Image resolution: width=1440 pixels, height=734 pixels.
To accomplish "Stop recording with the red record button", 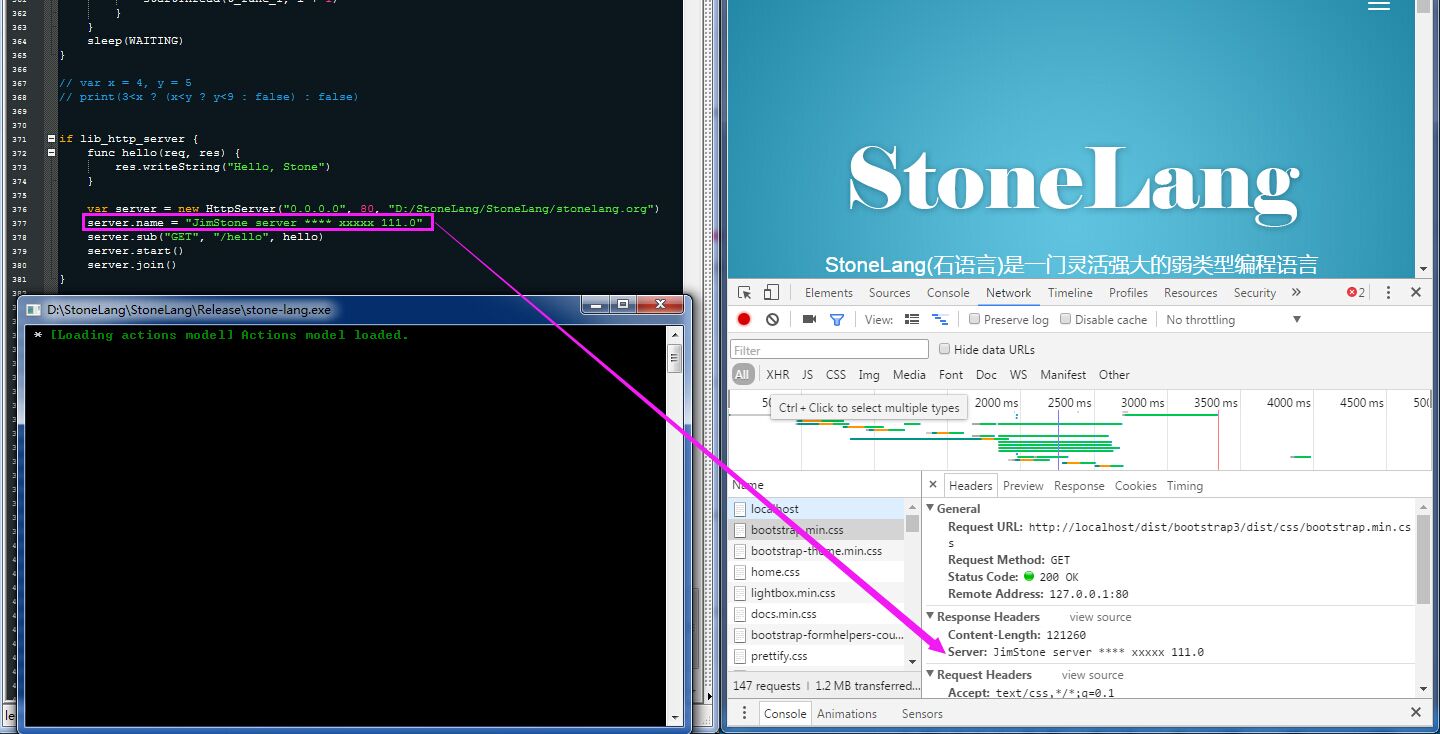I will [x=744, y=320].
